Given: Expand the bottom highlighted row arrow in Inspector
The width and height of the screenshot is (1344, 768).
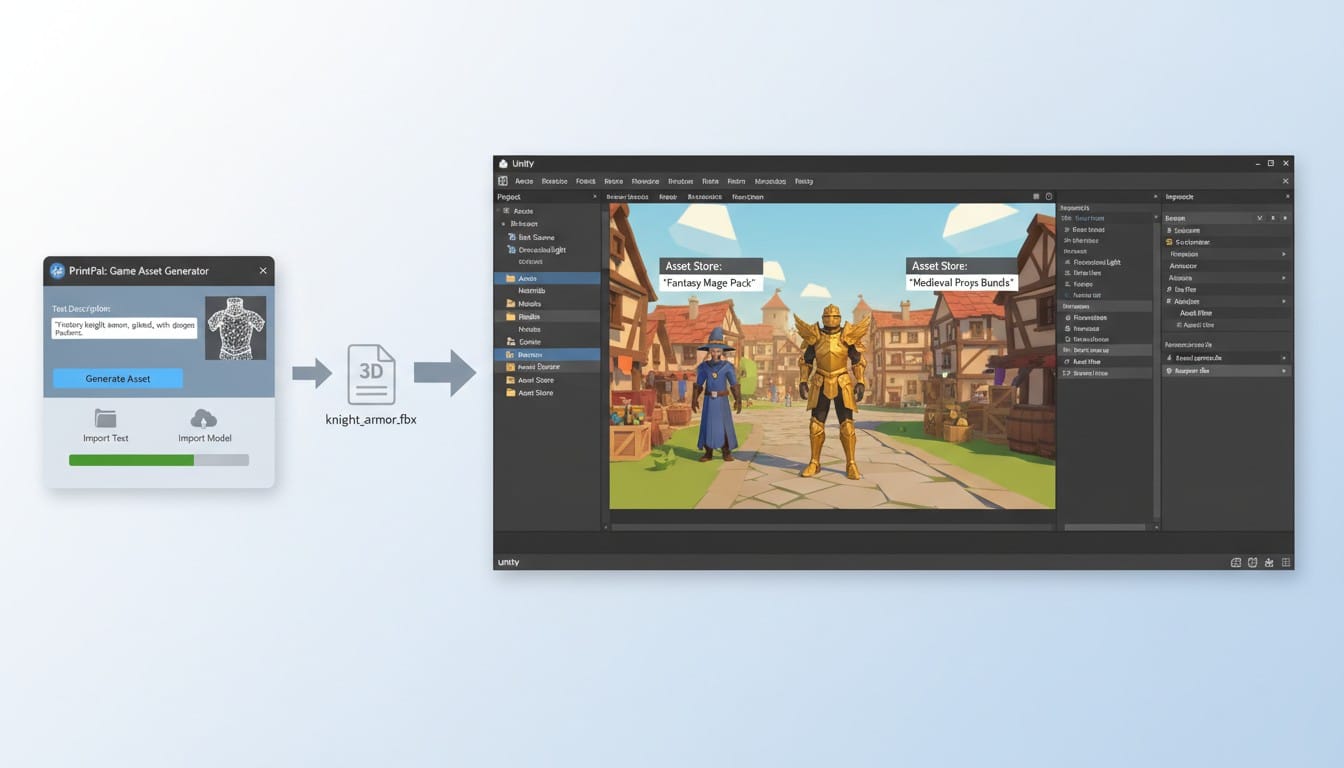Looking at the screenshot, I should [1284, 371].
